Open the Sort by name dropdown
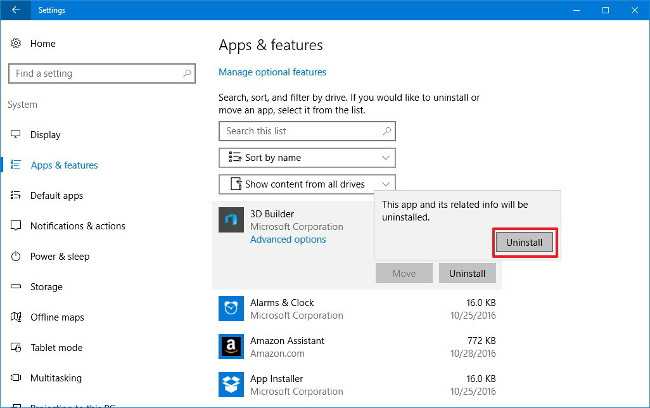Screen dimensions: 650x408 (307, 158)
